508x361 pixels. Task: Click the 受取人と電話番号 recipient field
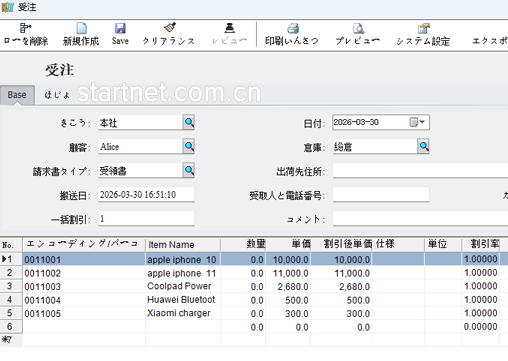(x=381, y=194)
